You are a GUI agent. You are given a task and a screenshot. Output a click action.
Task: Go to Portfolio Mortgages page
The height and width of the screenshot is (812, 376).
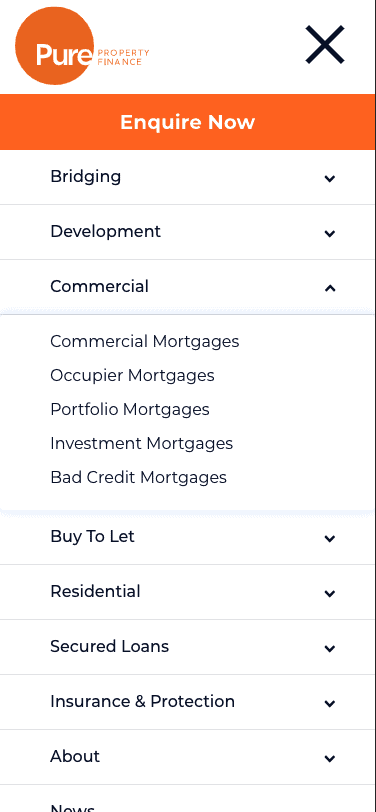pos(130,410)
